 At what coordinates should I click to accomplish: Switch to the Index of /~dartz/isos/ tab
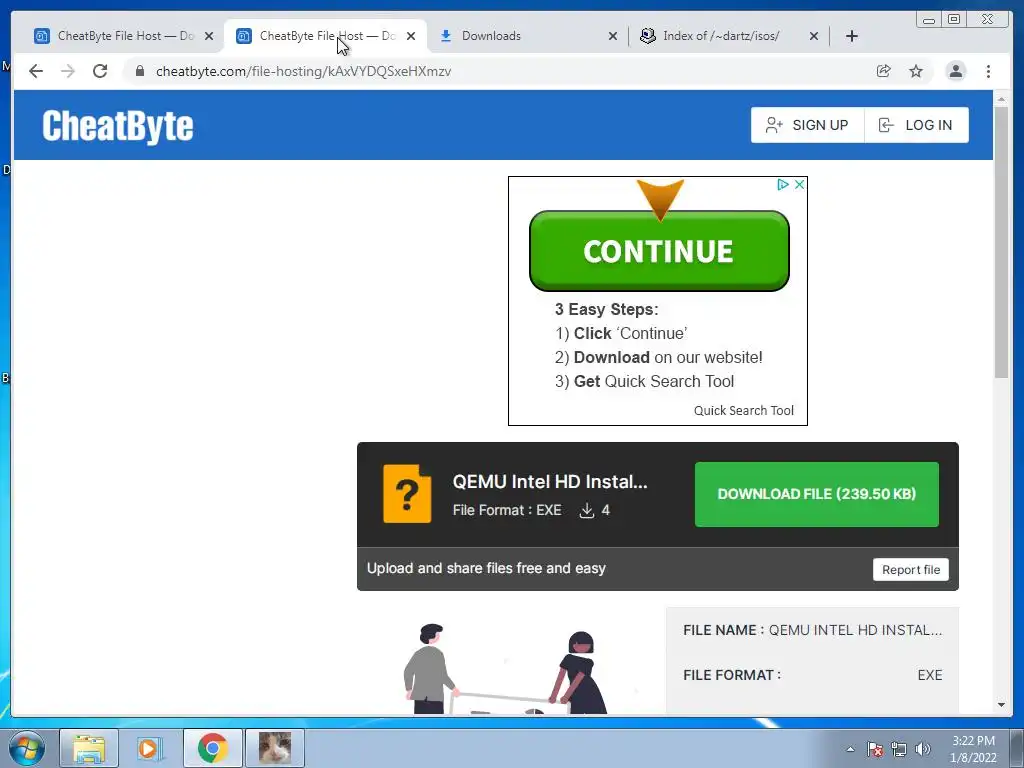pyautogui.click(x=728, y=36)
